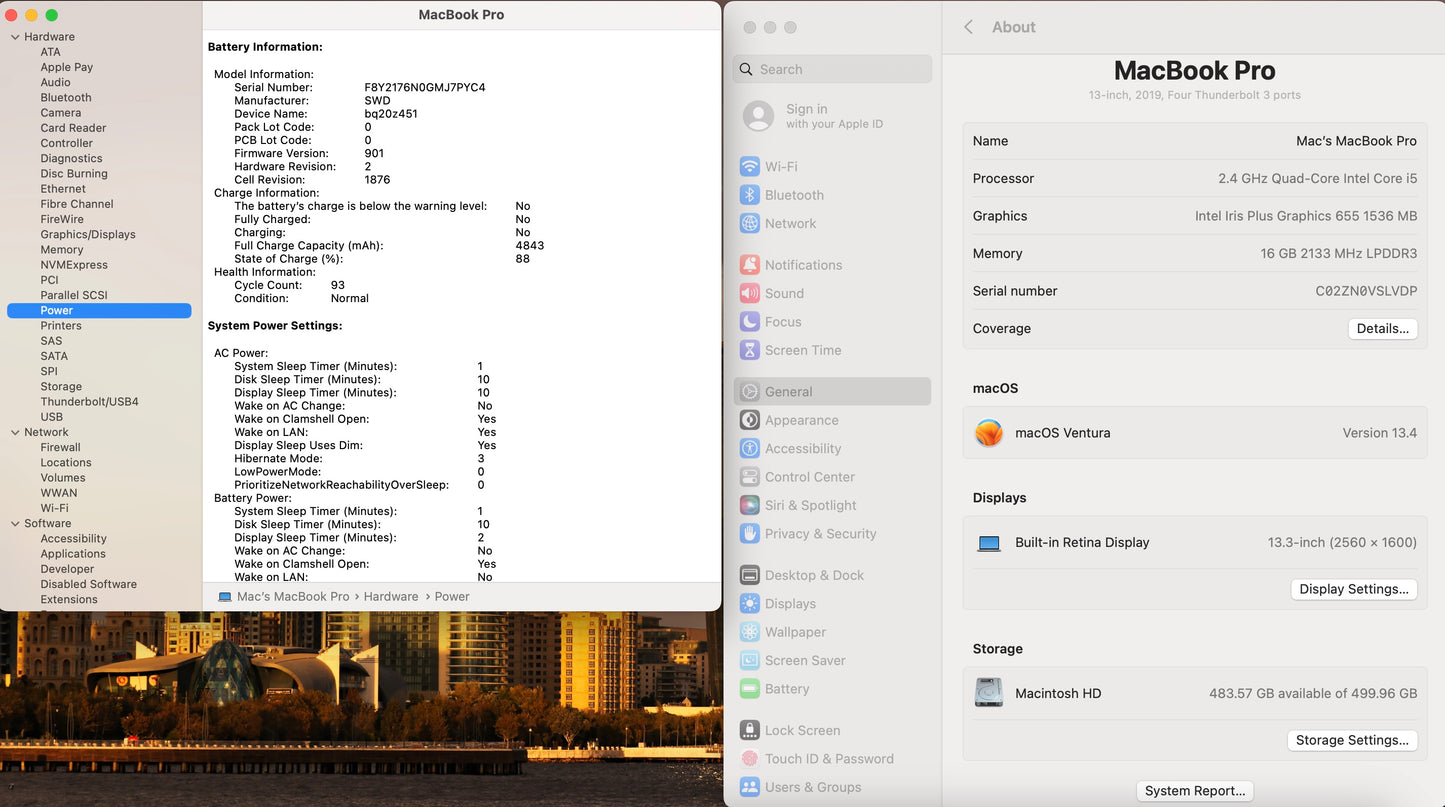1445x807 pixels.
Task: Open the System Report... button
Action: pos(1194,791)
